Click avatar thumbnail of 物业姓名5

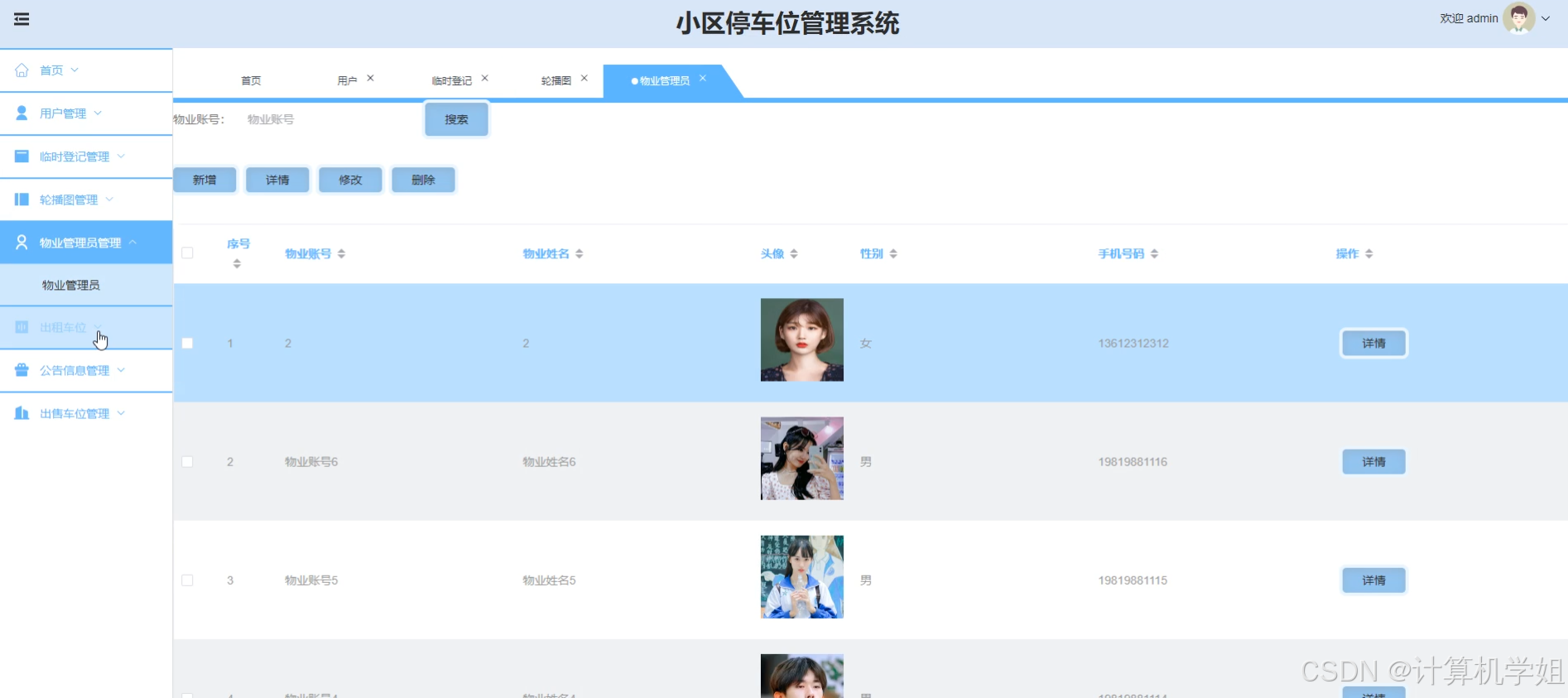click(802, 576)
